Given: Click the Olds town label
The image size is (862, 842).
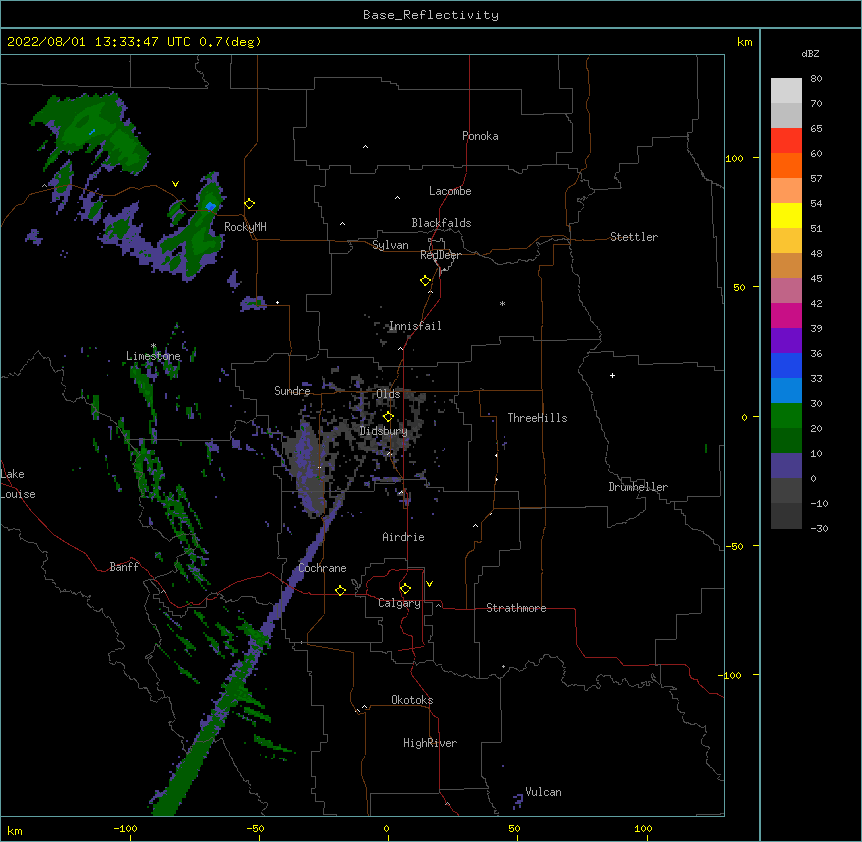Looking at the screenshot, I should point(388,394).
